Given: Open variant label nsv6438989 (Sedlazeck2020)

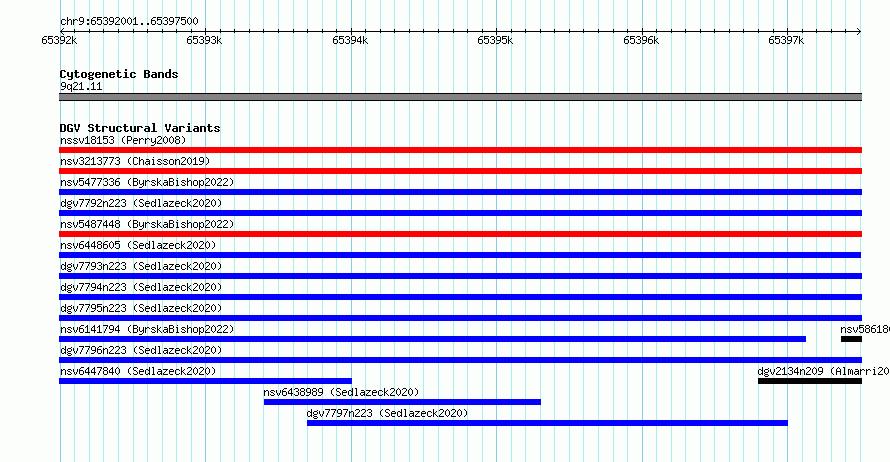Looking at the screenshot, I should (x=341, y=392).
